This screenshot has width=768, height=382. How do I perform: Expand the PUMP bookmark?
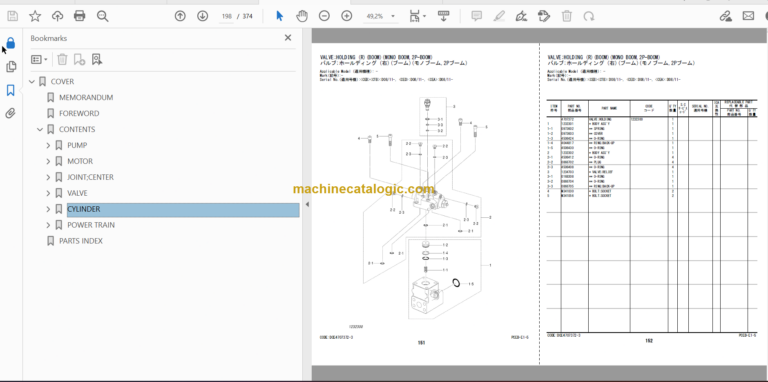pos(48,145)
